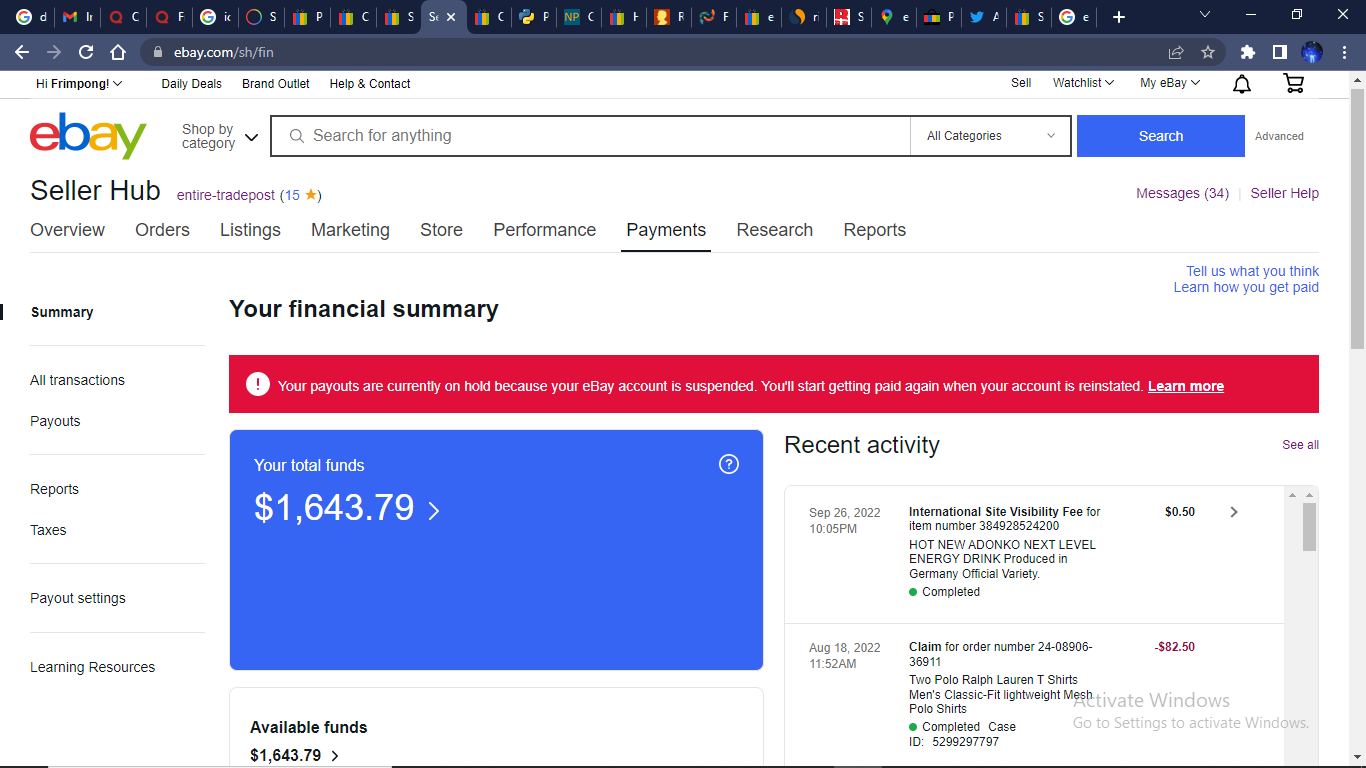The height and width of the screenshot is (768, 1366).
Task: Open the Gmail browser tab
Action: tap(76, 17)
